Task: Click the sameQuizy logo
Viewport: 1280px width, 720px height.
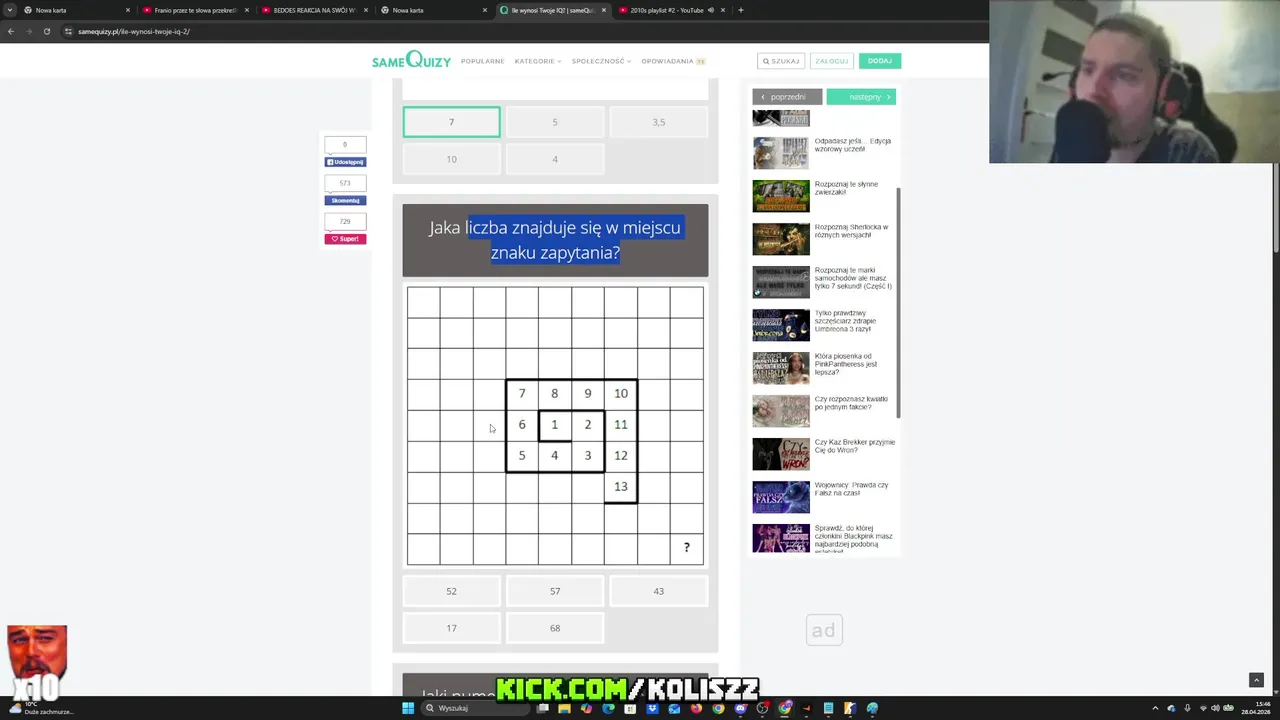Action: tap(413, 61)
